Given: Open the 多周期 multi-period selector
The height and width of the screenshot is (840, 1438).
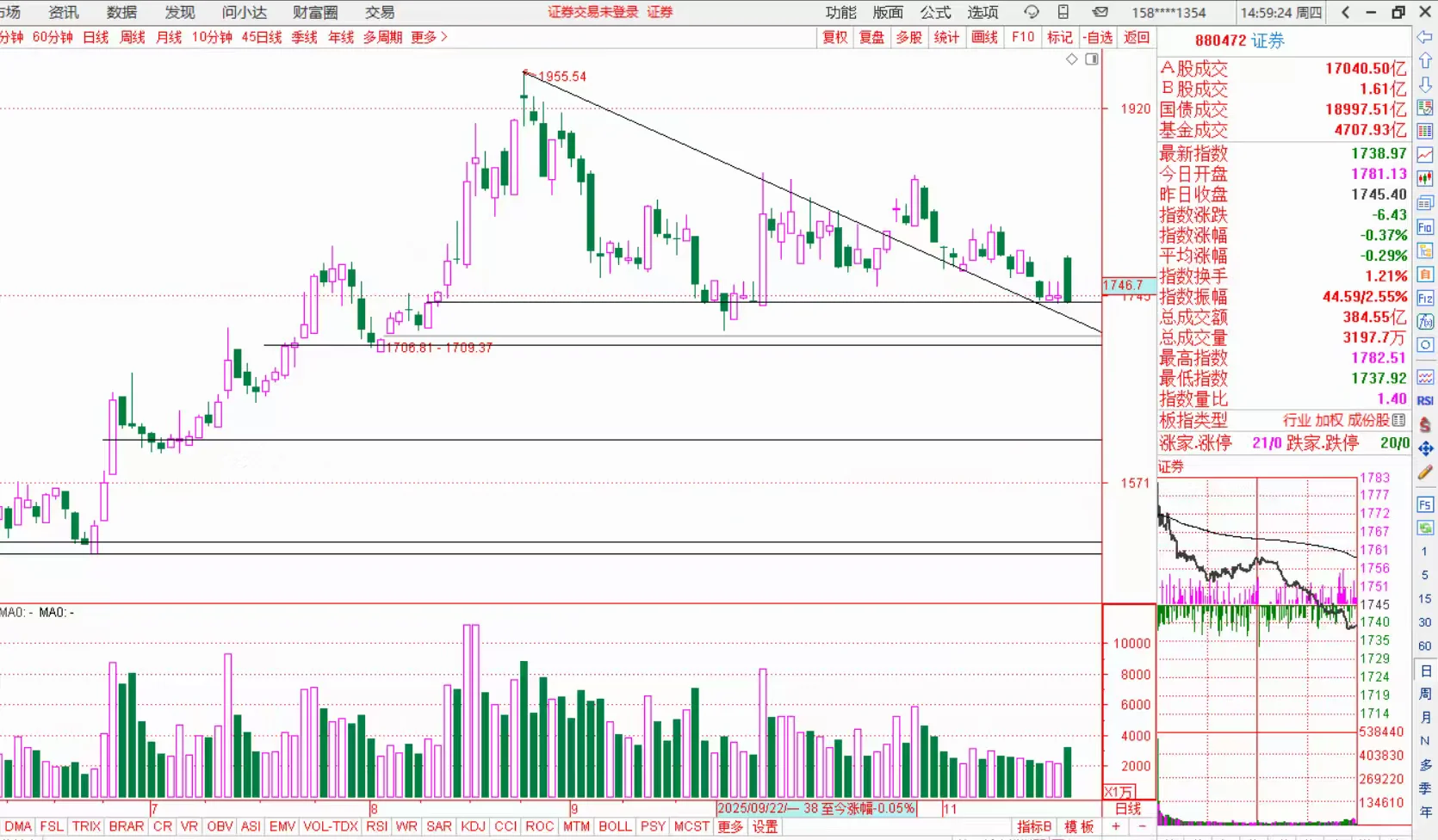Looking at the screenshot, I should click(x=382, y=37).
